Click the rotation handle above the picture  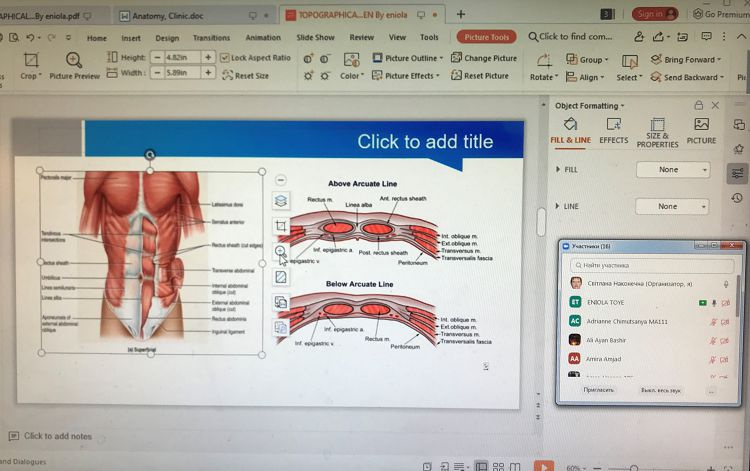[x=150, y=154]
